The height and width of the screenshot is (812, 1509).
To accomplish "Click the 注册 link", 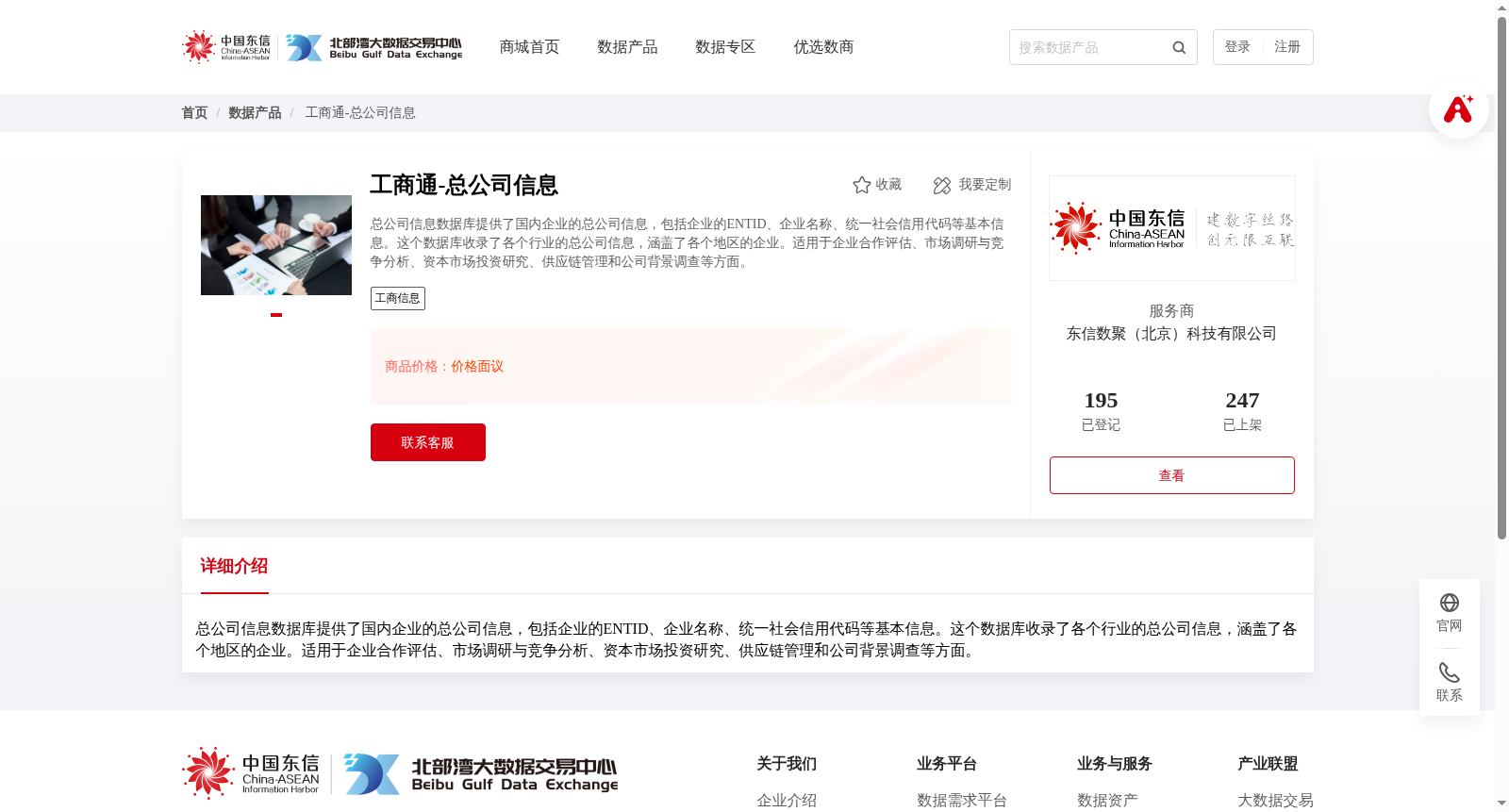I will [x=1287, y=47].
